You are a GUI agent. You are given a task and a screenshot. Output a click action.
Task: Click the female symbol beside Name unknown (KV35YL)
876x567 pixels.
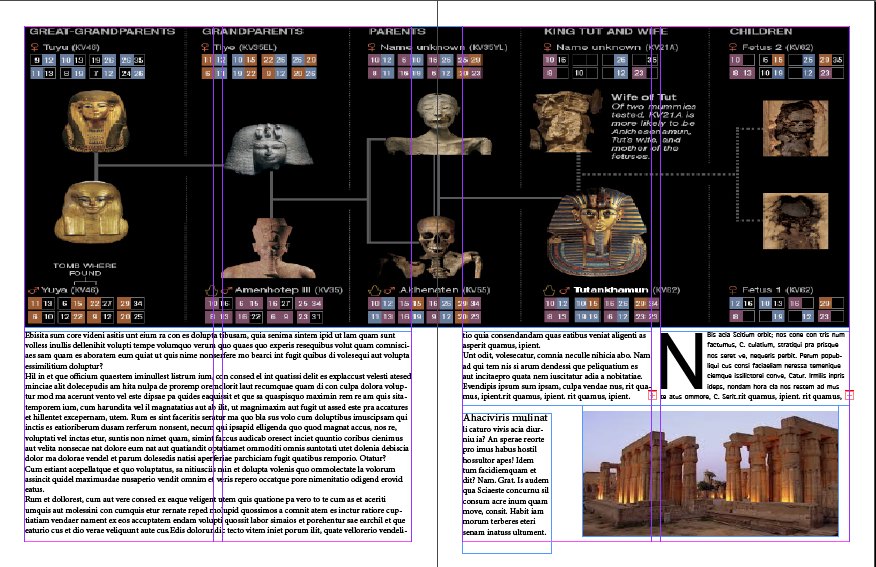coord(372,47)
